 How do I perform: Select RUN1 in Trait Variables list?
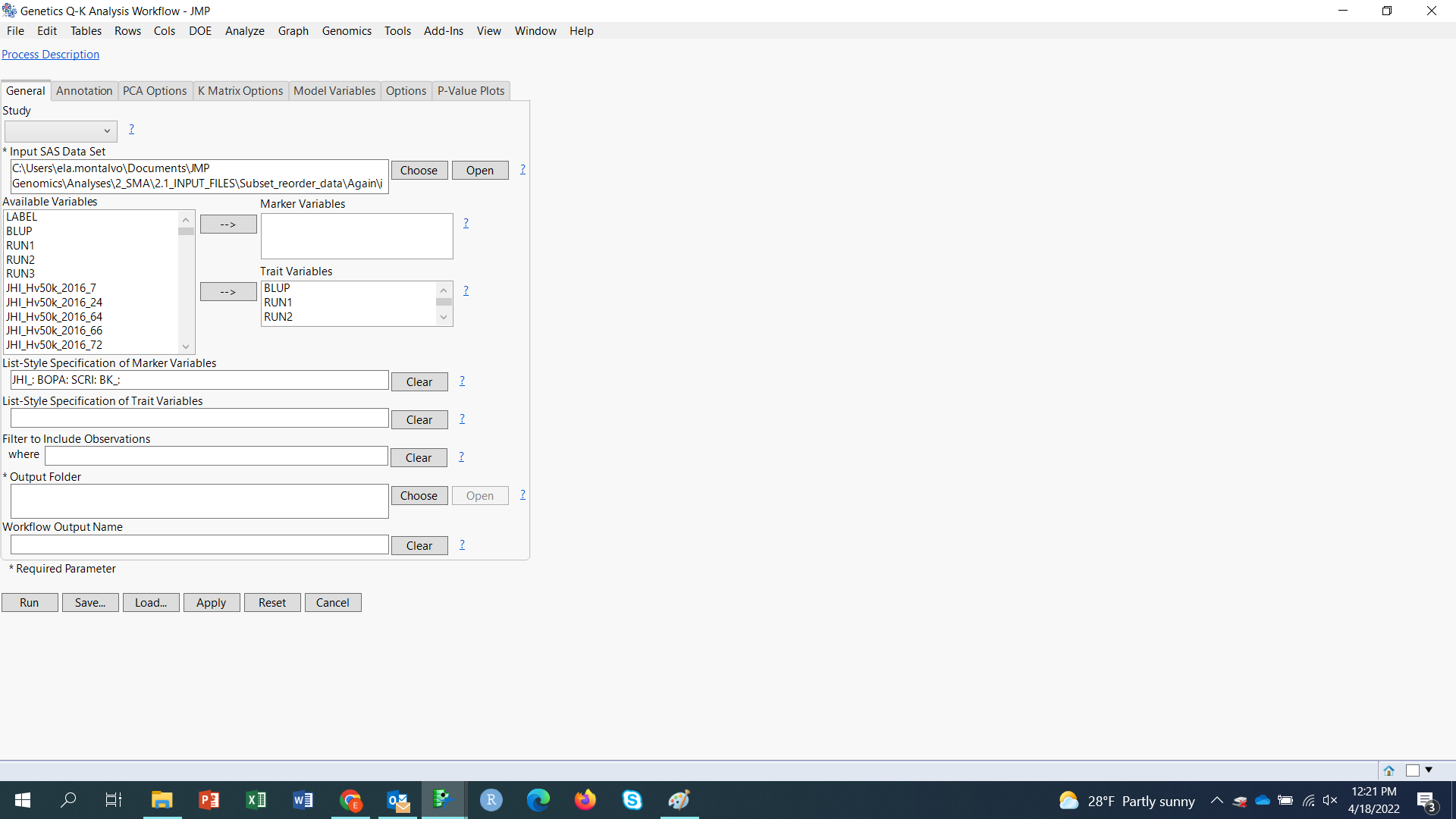point(278,303)
